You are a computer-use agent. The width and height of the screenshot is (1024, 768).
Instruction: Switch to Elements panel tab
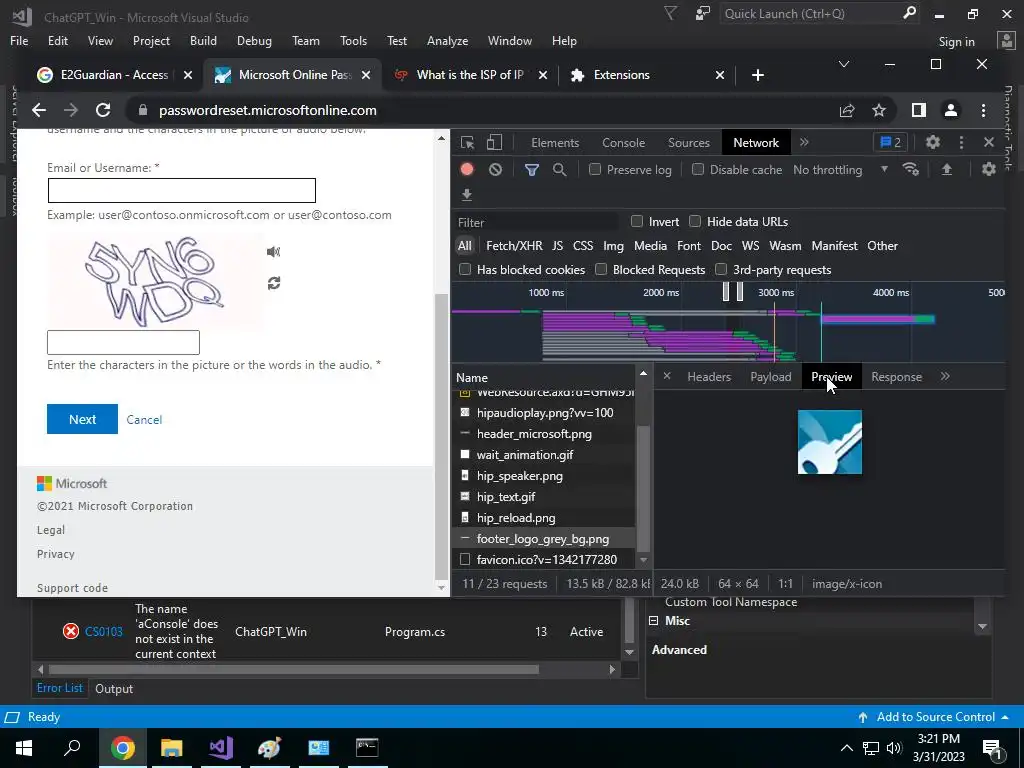tap(555, 142)
